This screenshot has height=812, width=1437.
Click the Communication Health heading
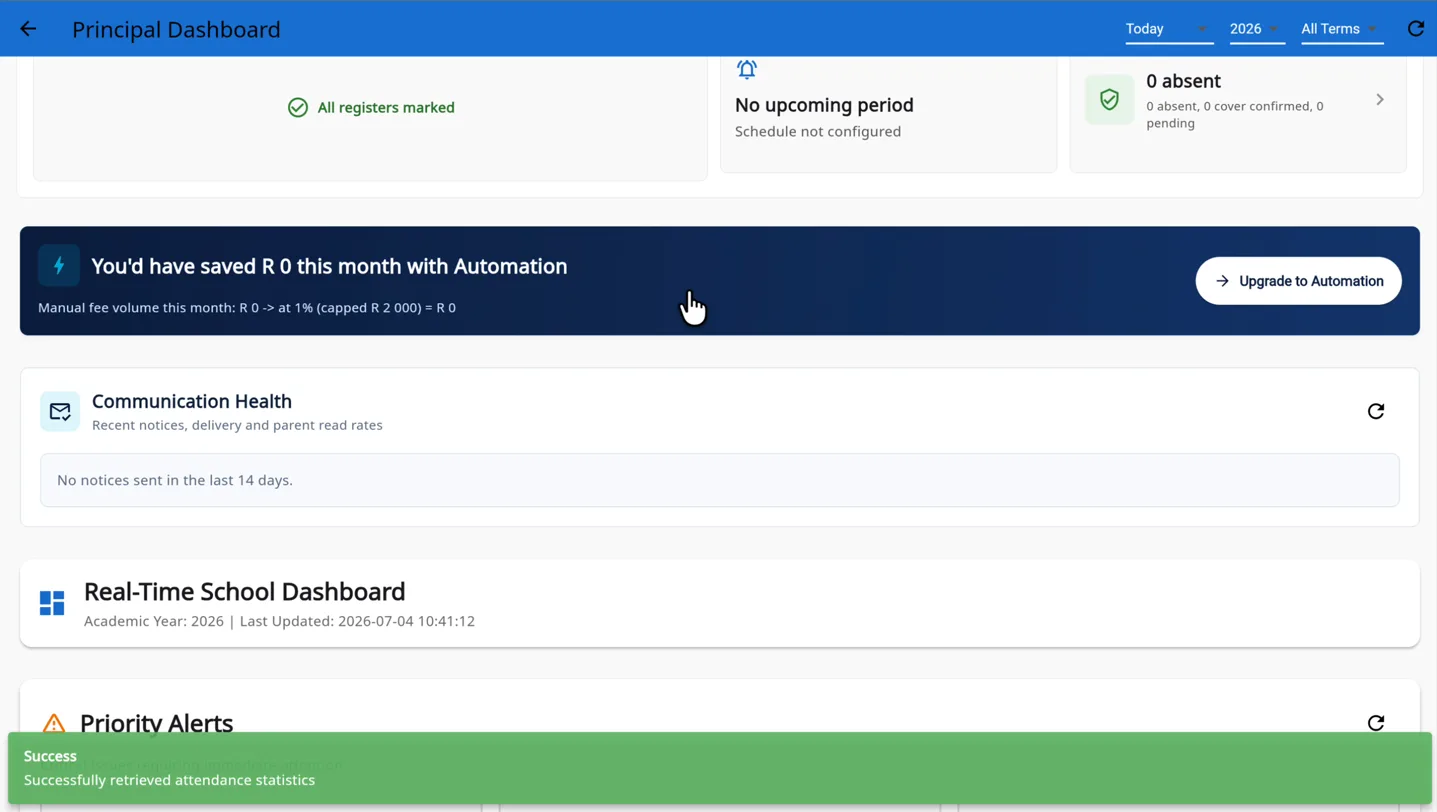point(192,401)
